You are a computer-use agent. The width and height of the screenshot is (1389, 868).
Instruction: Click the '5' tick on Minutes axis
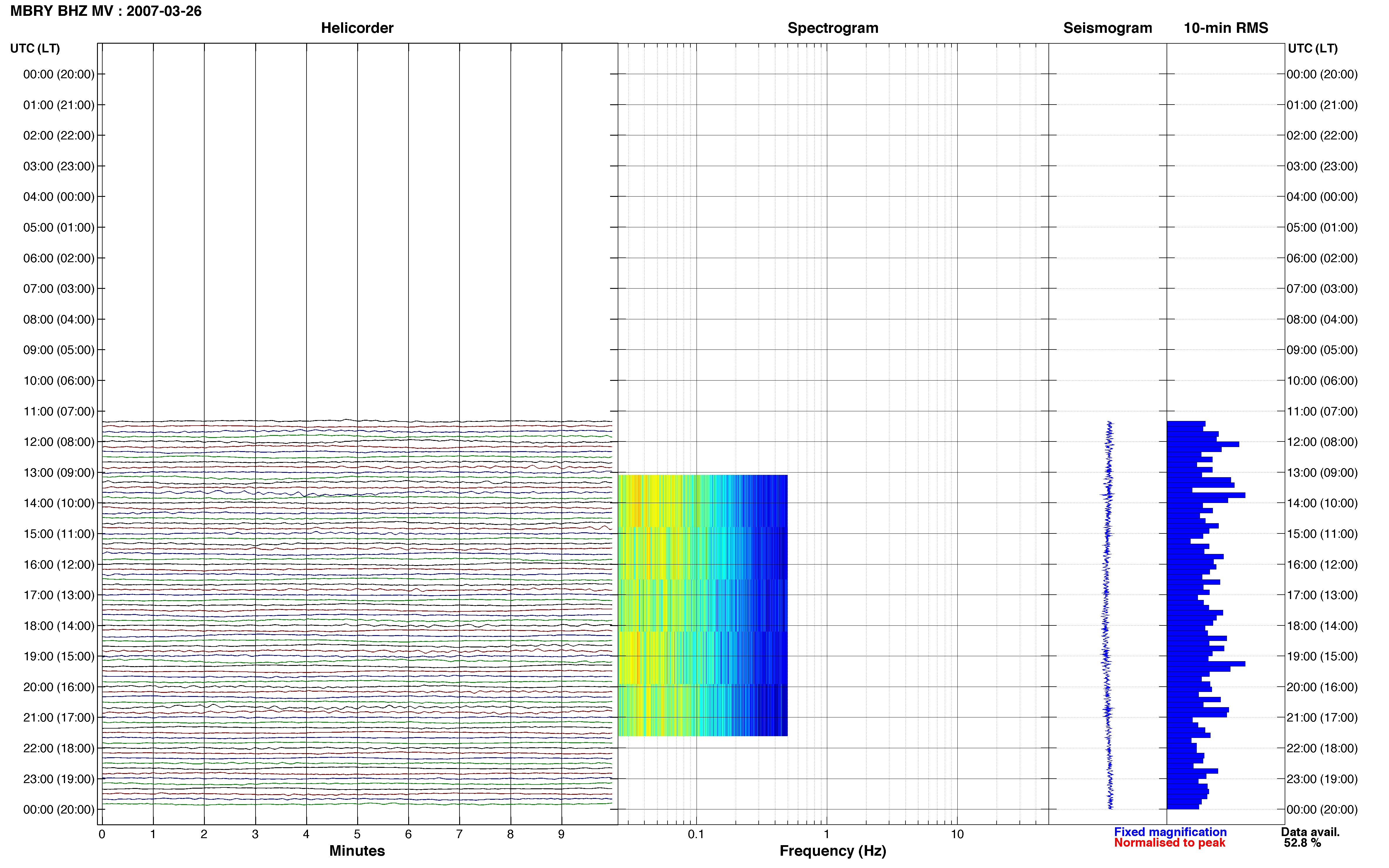tap(357, 834)
